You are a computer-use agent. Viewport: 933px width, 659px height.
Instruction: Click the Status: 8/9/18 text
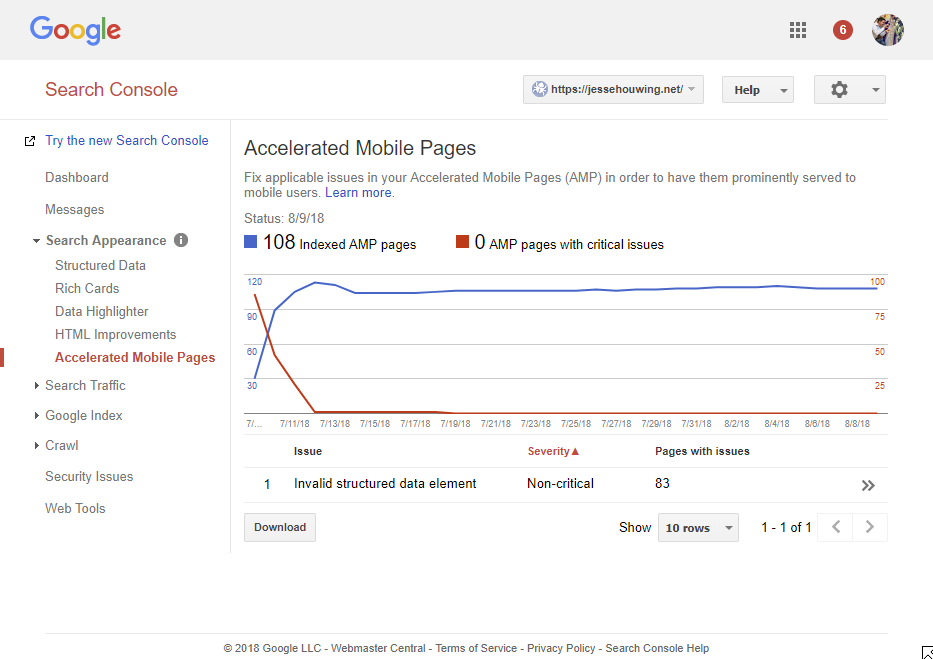284,218
